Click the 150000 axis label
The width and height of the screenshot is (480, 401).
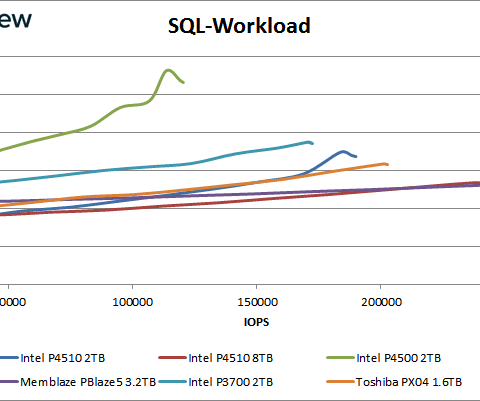pos(257,302)
